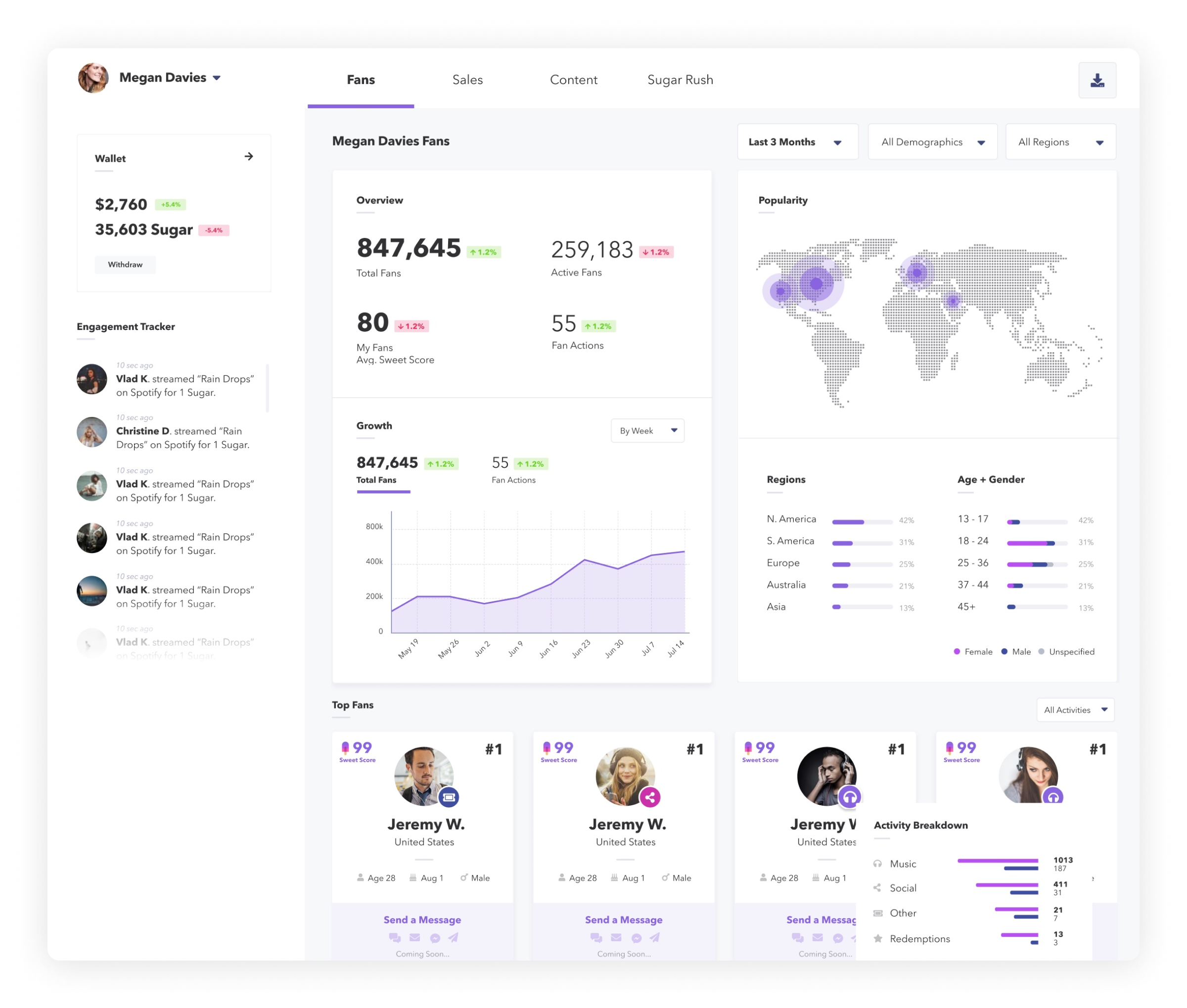Click Send a Message on first fan card
This screenshot has width=1187, height=1008.
[422, 919]
